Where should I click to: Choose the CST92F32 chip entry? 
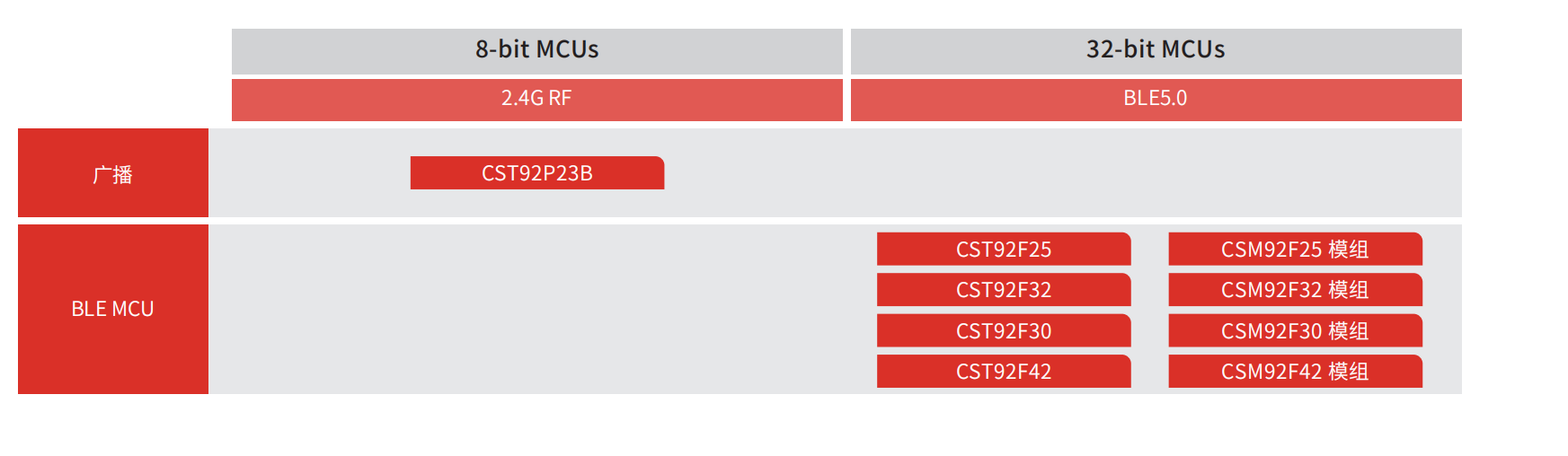click(1003, 290)
